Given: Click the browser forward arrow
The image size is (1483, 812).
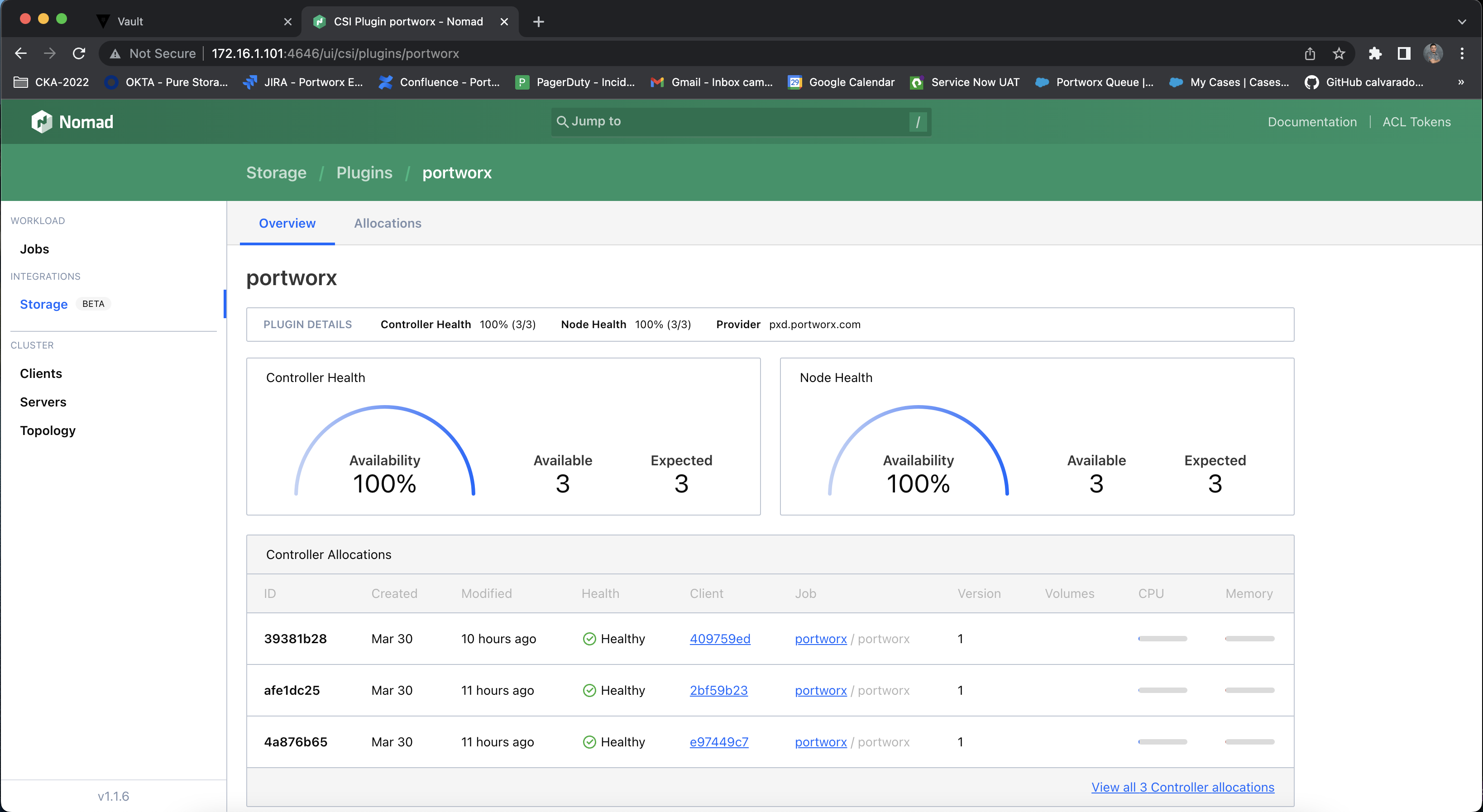Looking at the screenshot, I should (x=49, y=53).
